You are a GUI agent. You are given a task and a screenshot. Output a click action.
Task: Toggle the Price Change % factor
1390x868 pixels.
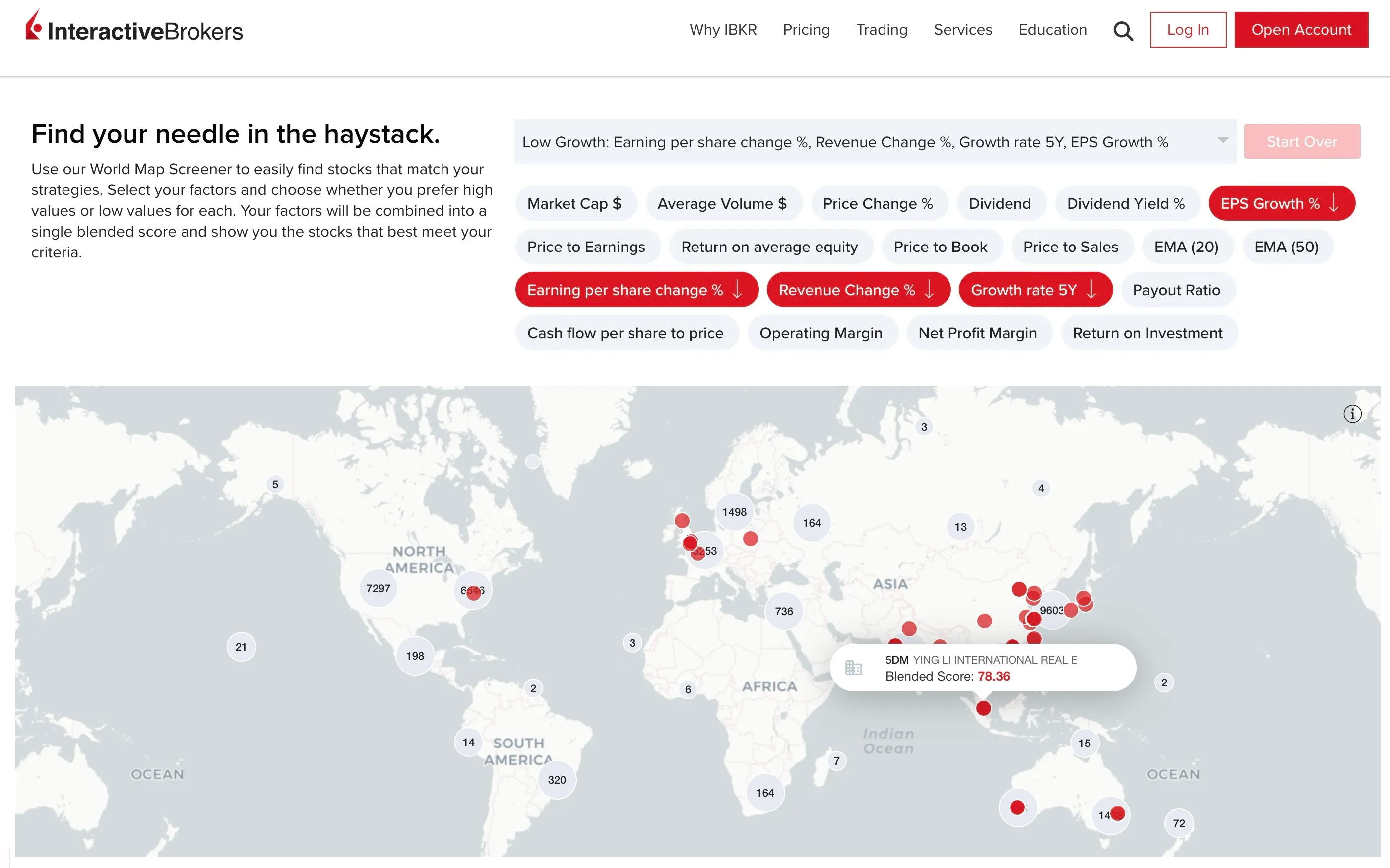(879, 203)
